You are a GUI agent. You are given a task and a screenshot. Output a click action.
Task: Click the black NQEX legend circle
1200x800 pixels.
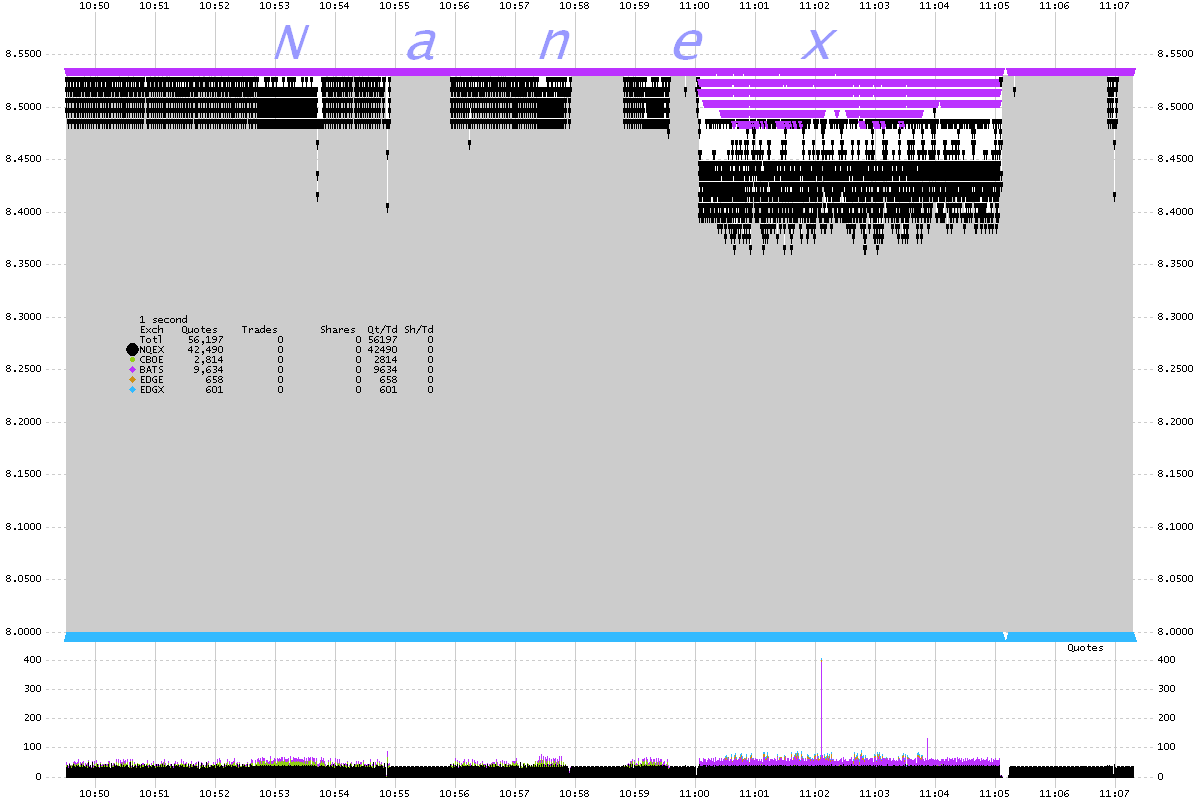click(x=132, y=349)
